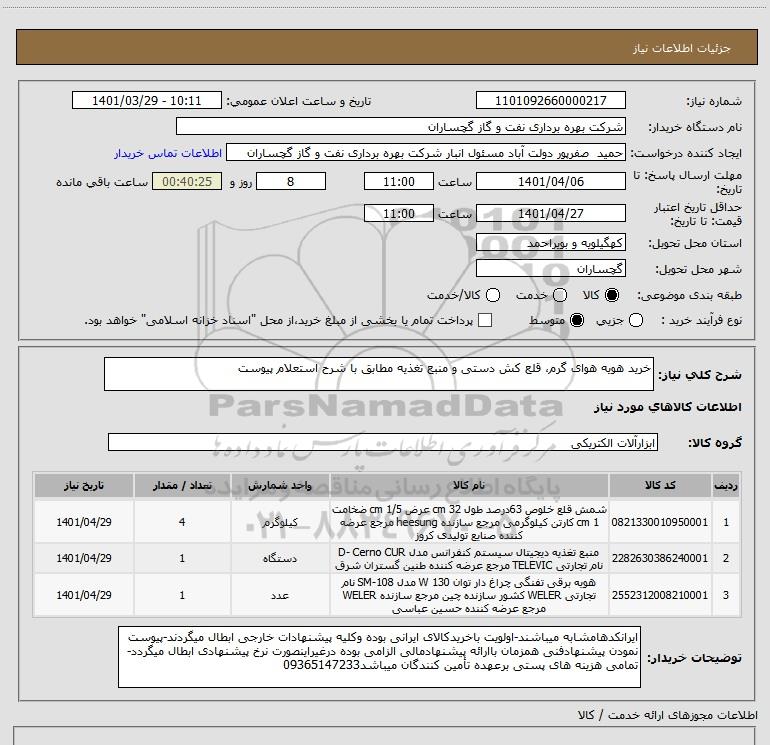Click product code 2282630386240001
The image size is (770, 745).
tap(660, 558)
